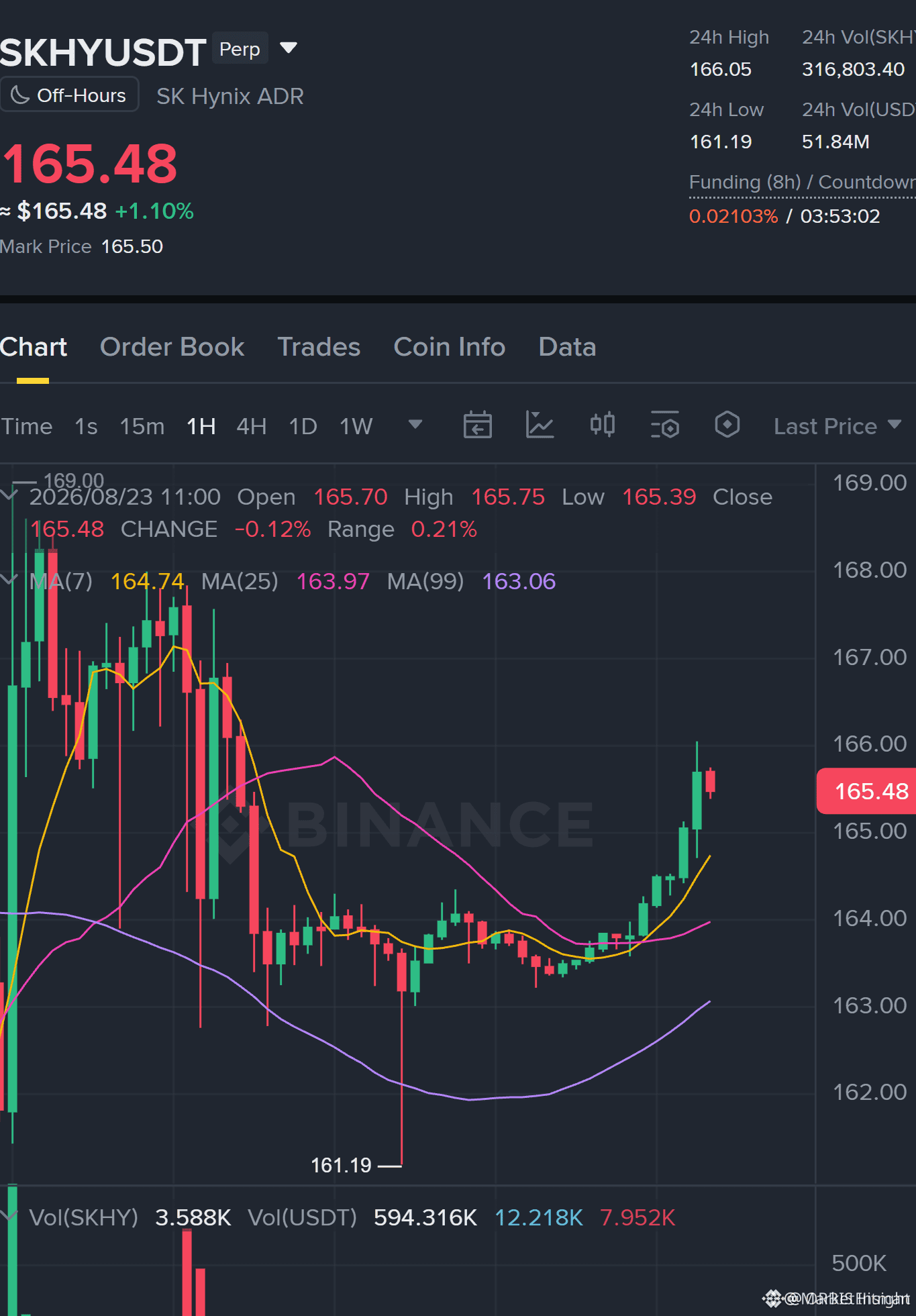Tap the 162.00 price axis label
The width and height of the screenshot is (916, 1316).
869,1092
